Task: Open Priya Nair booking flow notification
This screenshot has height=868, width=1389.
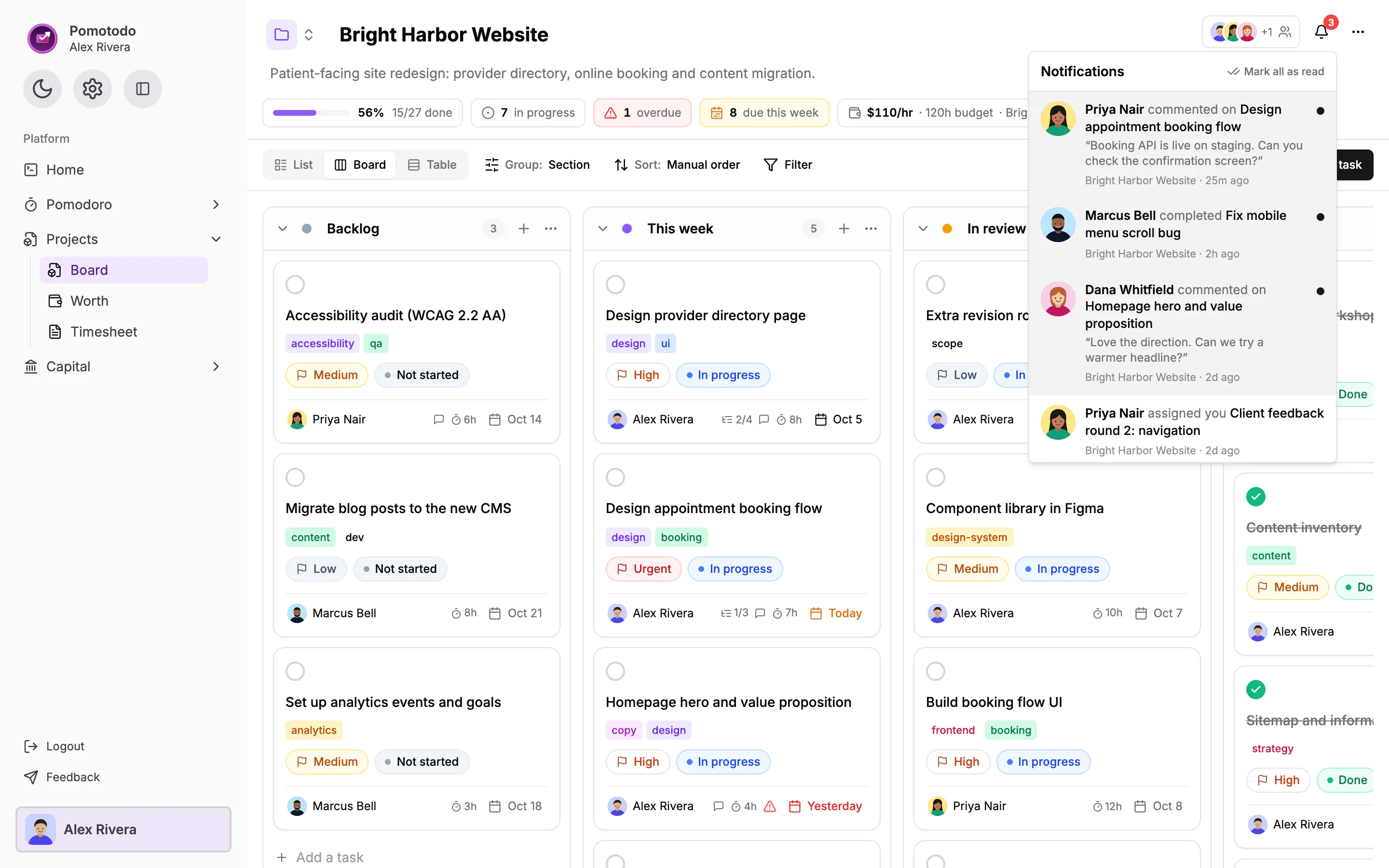Action: pos(1183,144)
